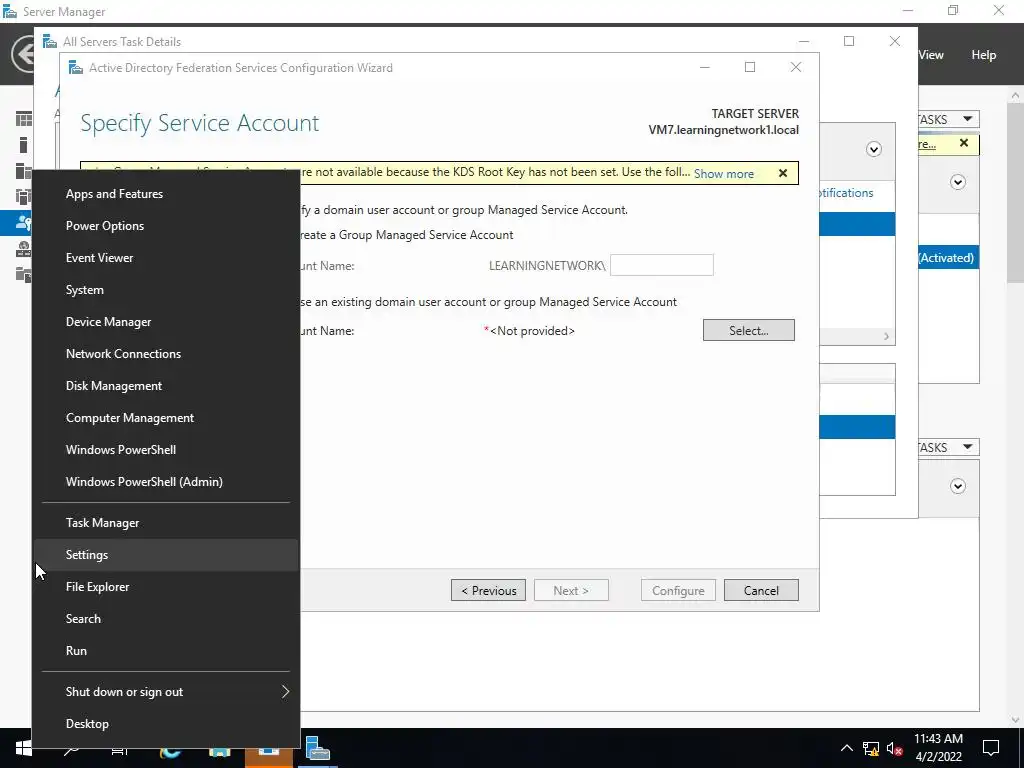Open the View menu in Server Manager
Screen dimensions: 1024x768
[931, 55]
